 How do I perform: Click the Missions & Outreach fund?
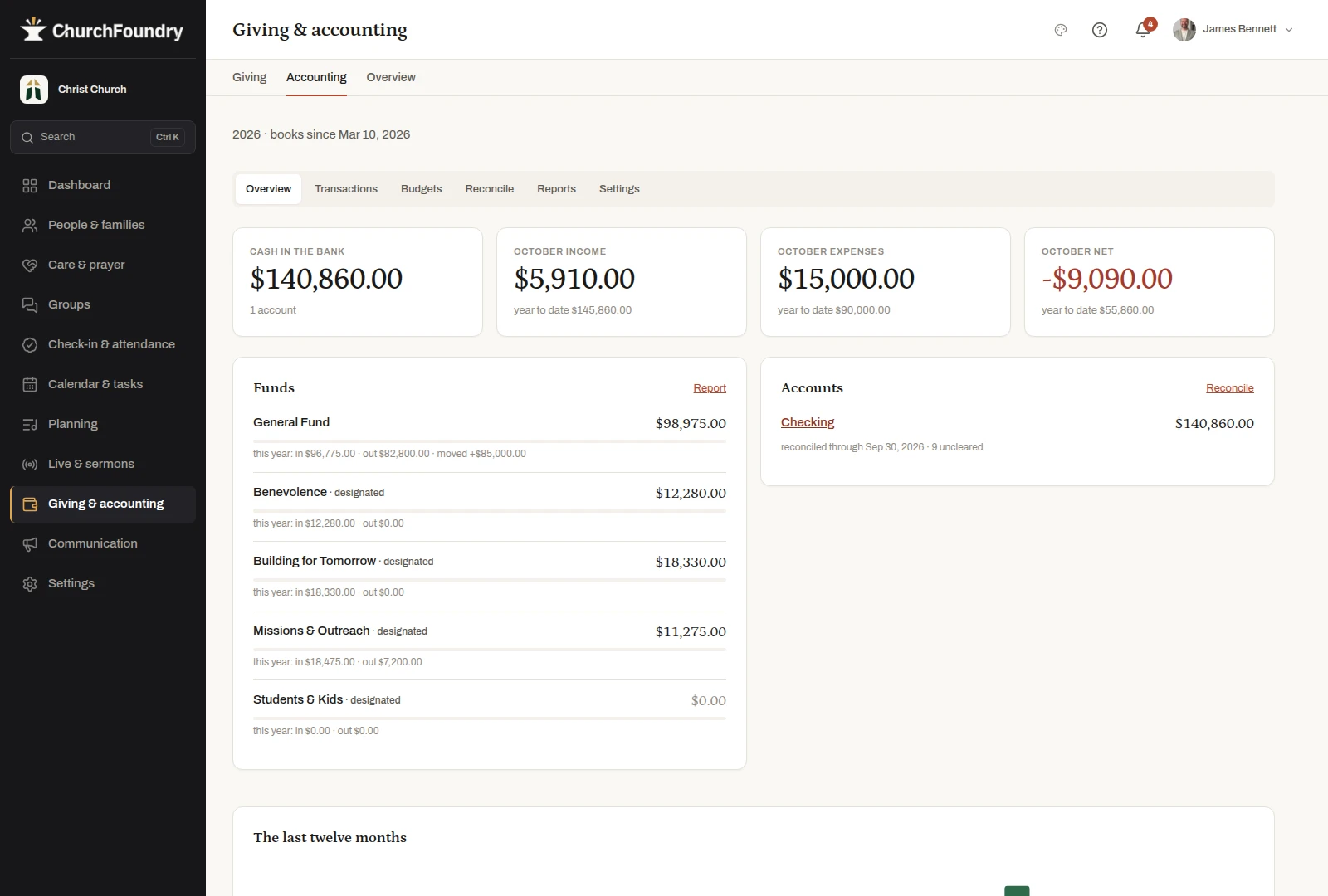coord(311,631)
